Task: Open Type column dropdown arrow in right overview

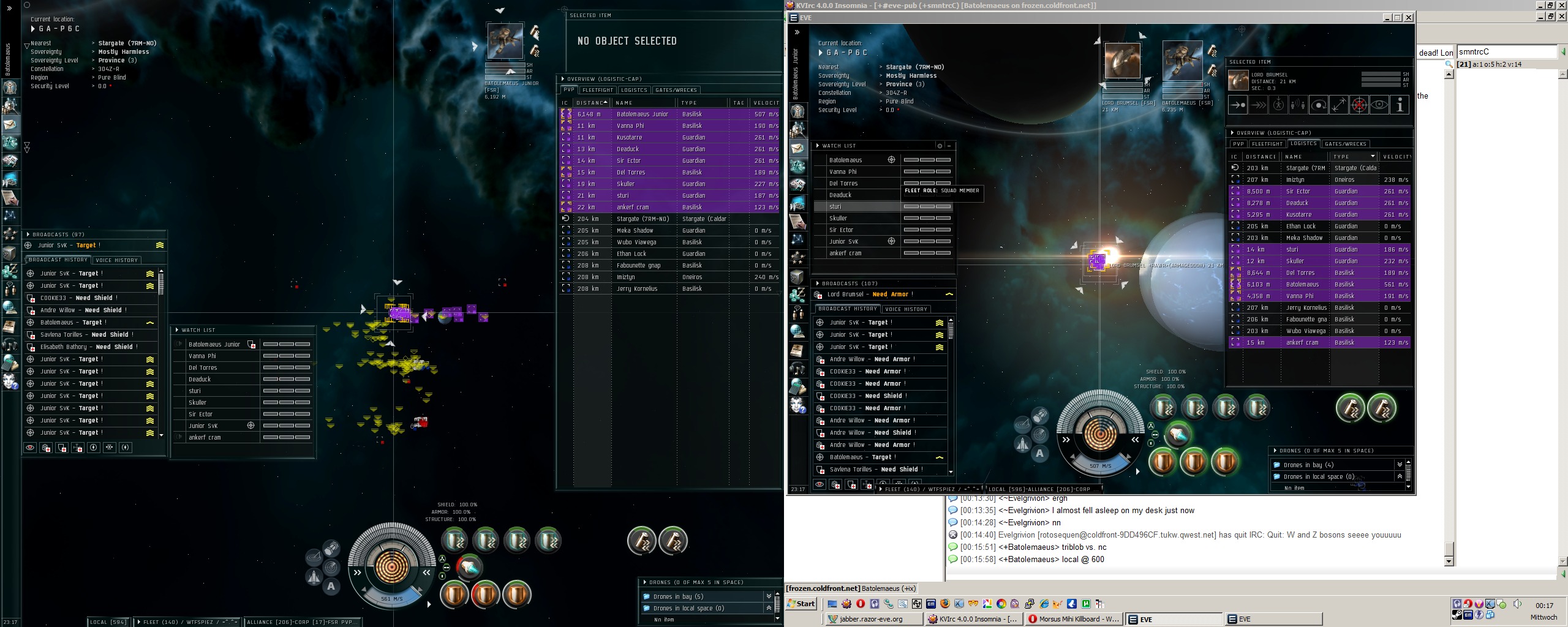Action: 1372,156
